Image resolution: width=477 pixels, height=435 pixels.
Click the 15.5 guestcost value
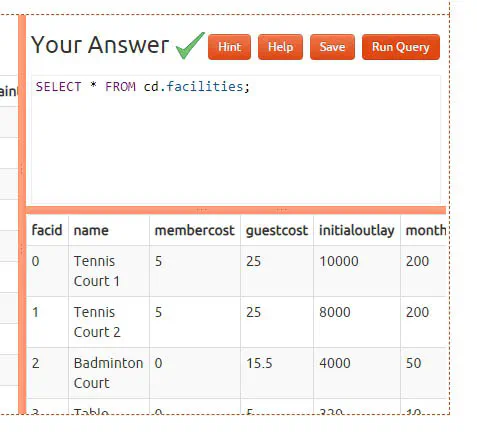point(259,363)
